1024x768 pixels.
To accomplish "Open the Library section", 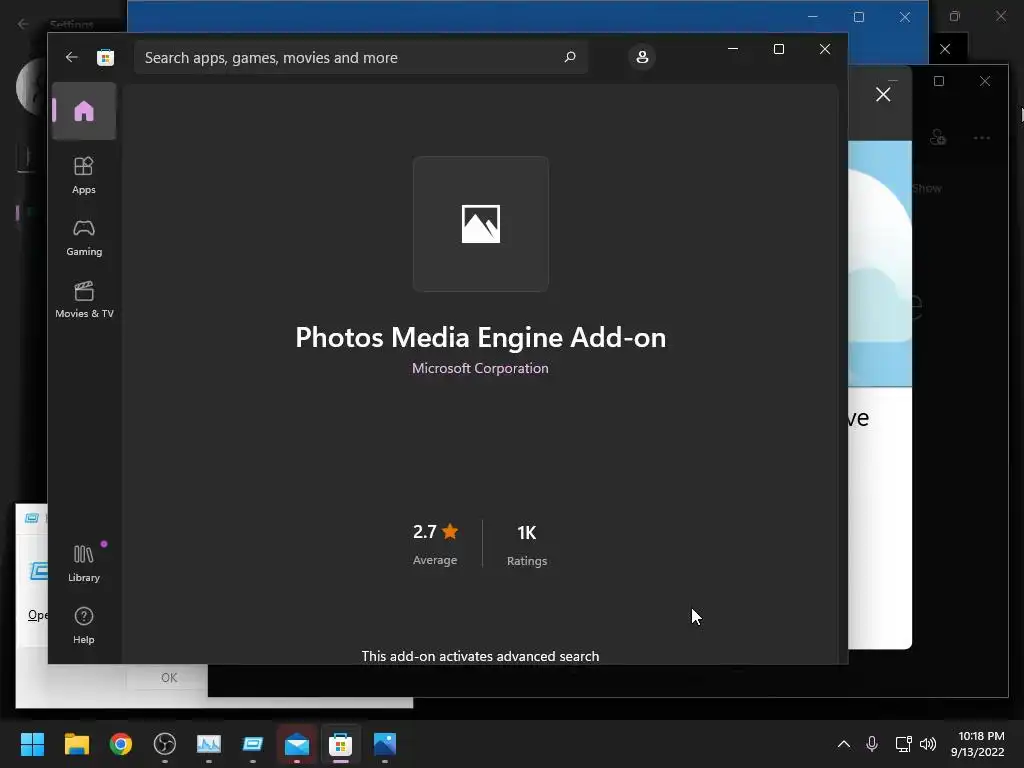I will coord(84,563).
